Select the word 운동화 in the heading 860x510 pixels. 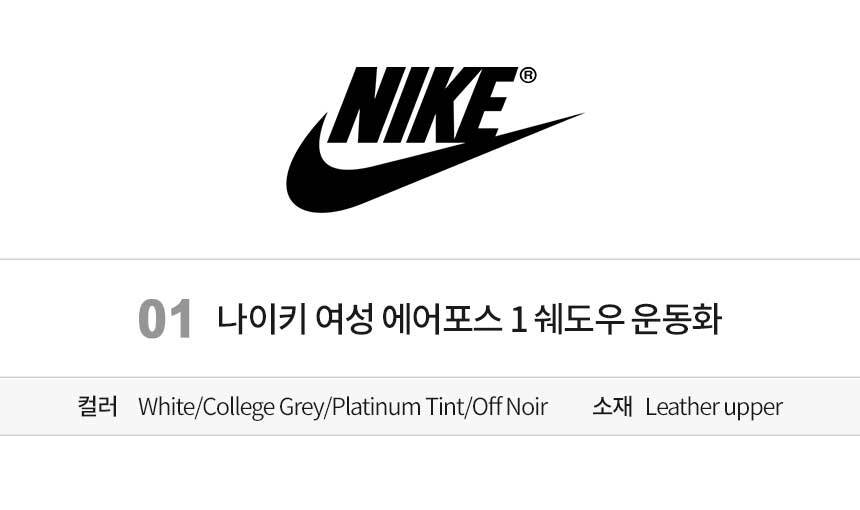point(676,319)
